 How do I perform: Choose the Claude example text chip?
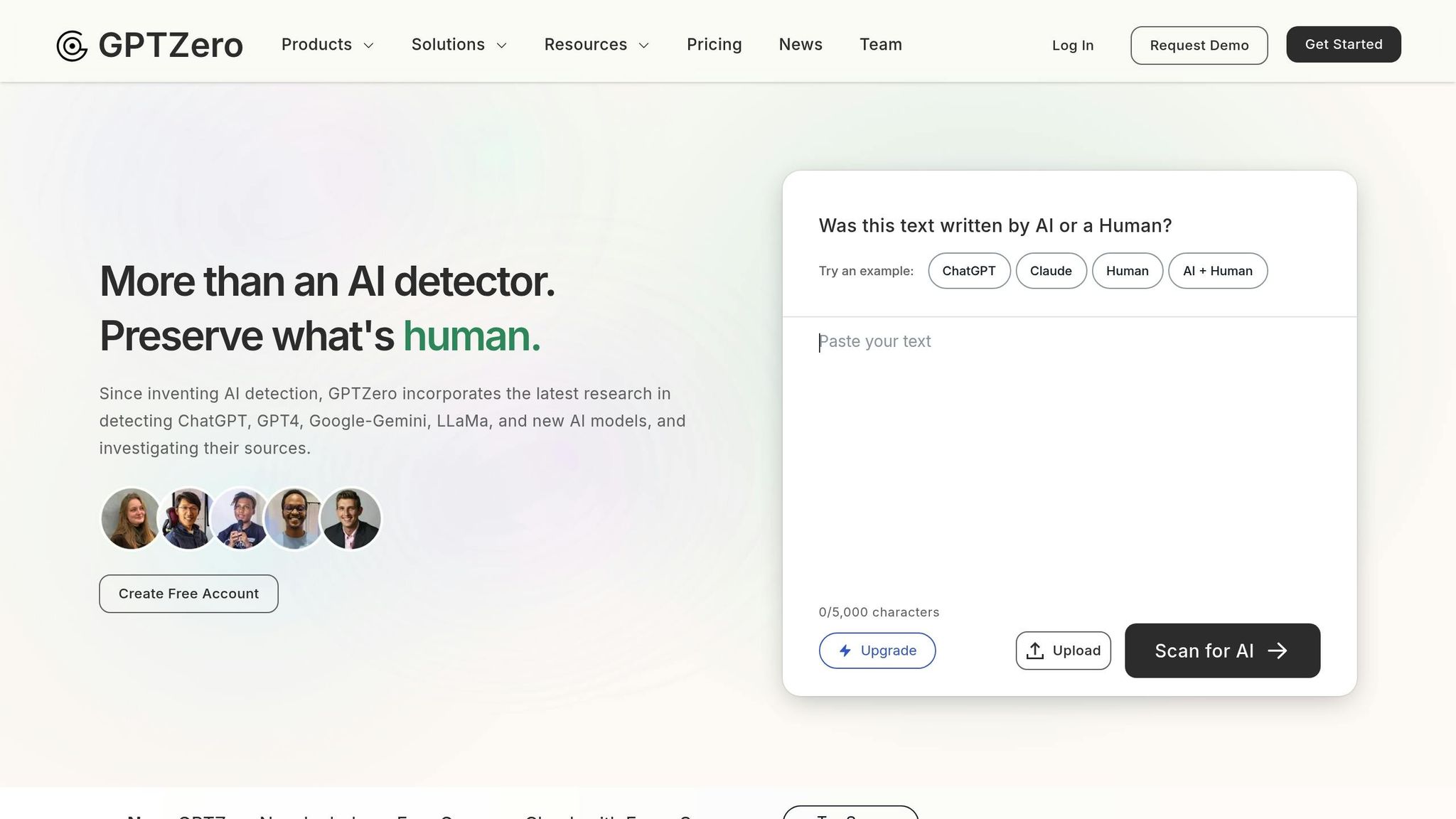pos(1050,271)
